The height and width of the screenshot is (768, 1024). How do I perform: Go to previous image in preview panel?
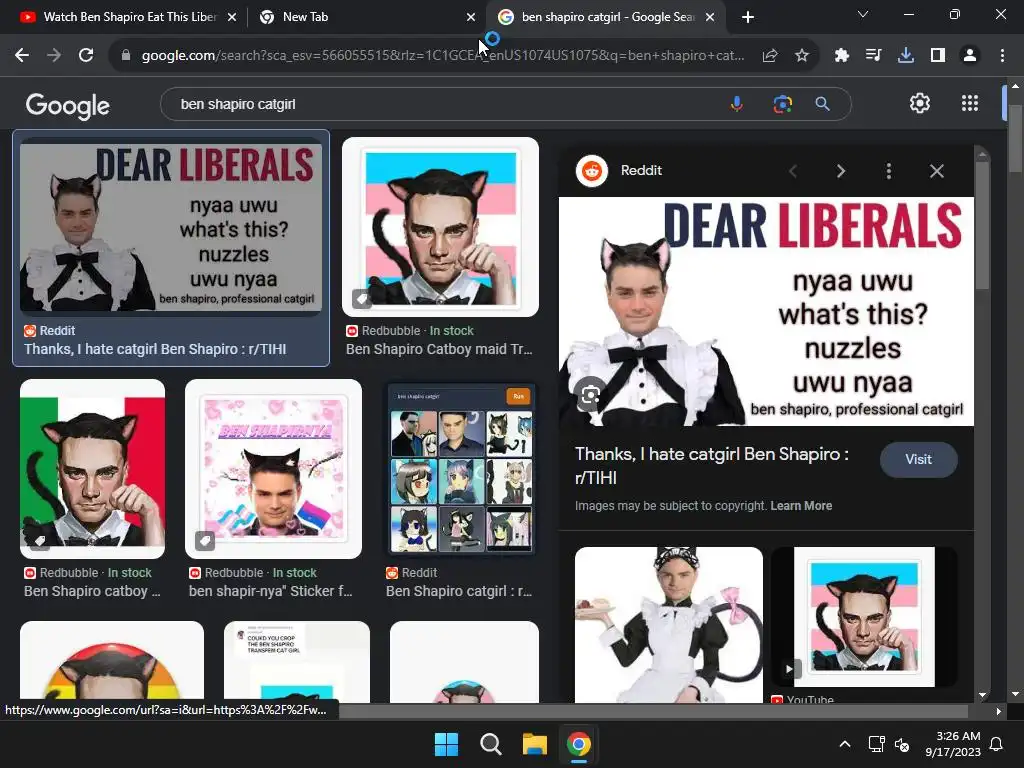[793, 171]
